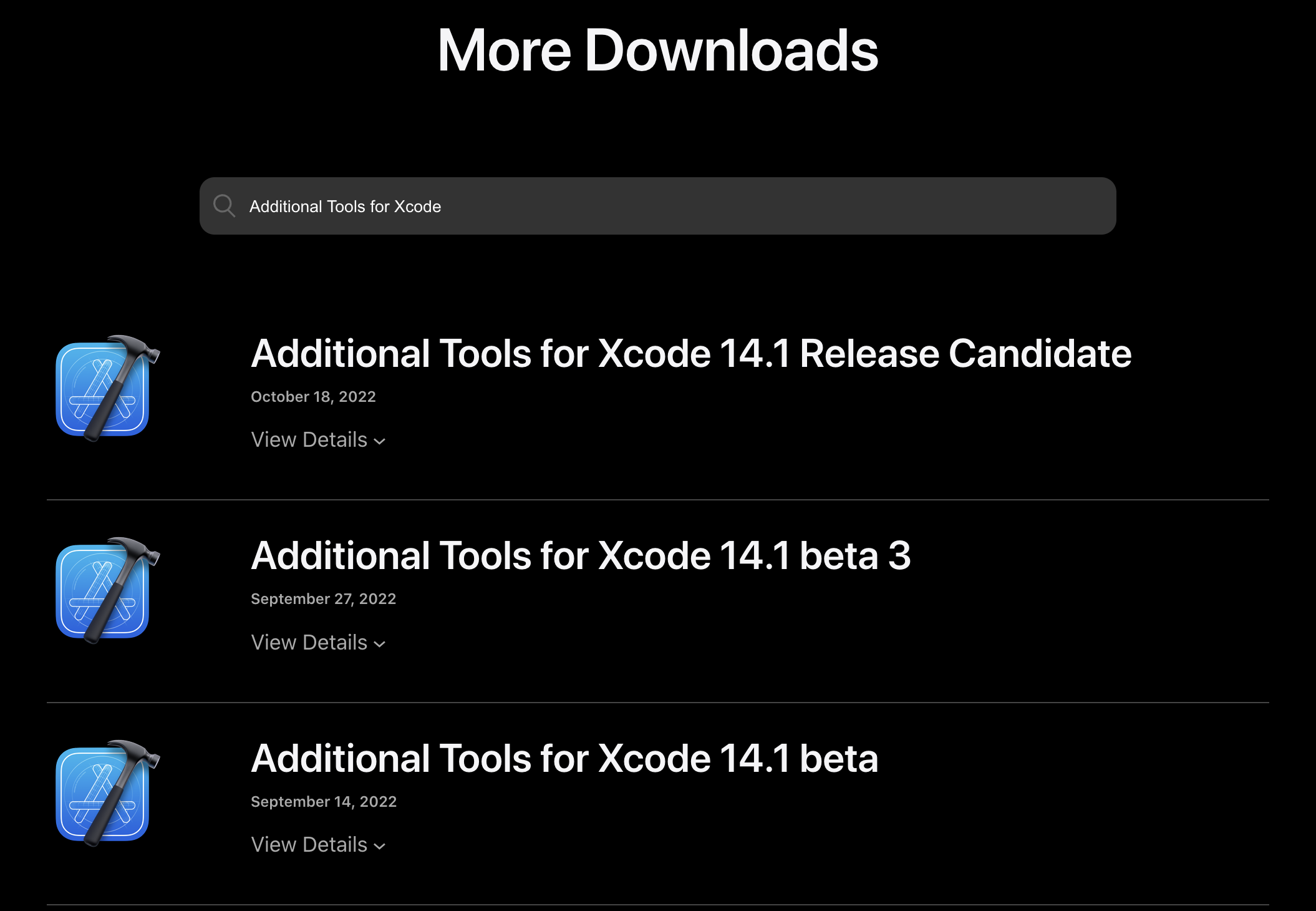
Task: Click the More Downloads page heading
Action: coord(658,51)
